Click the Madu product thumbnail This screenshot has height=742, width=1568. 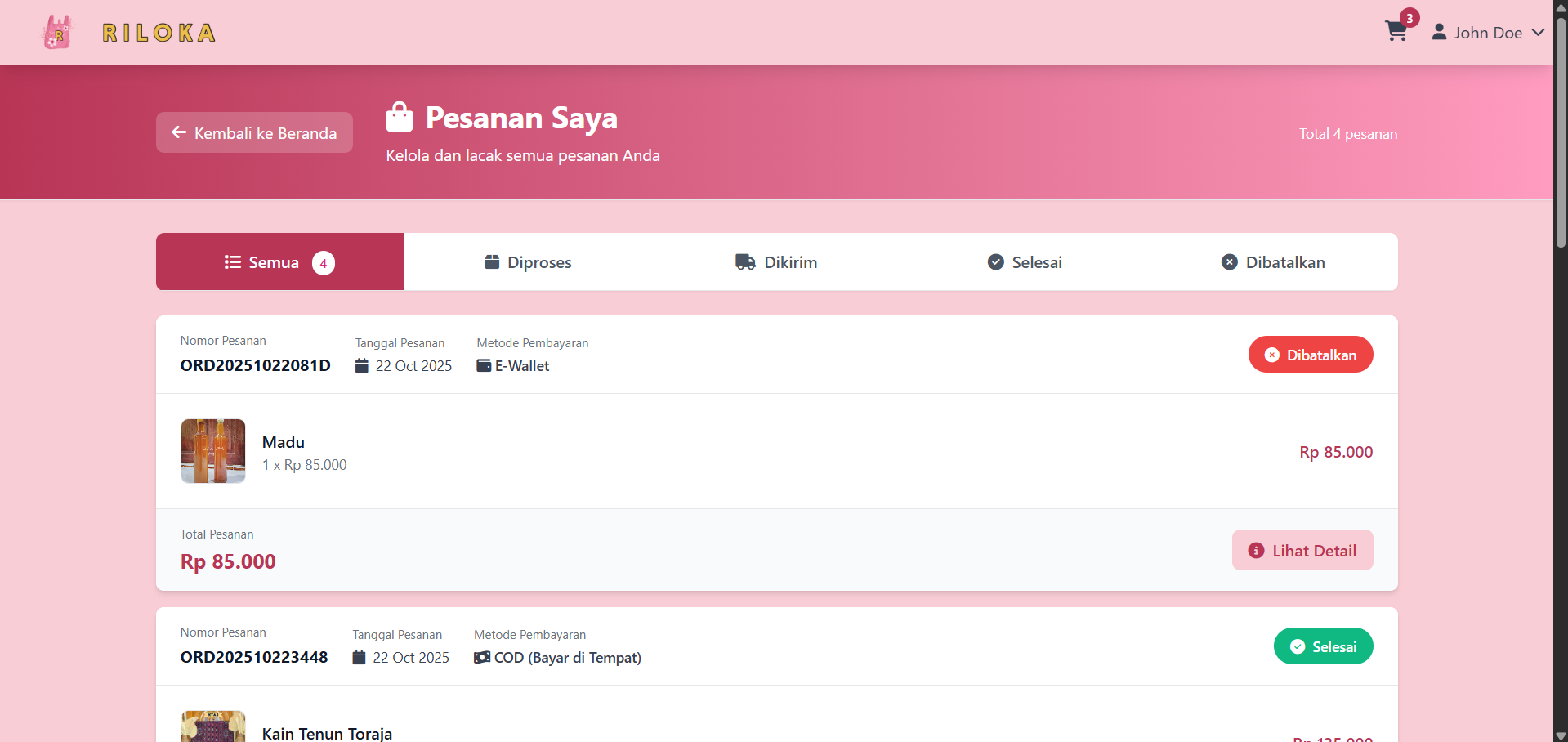213,451
